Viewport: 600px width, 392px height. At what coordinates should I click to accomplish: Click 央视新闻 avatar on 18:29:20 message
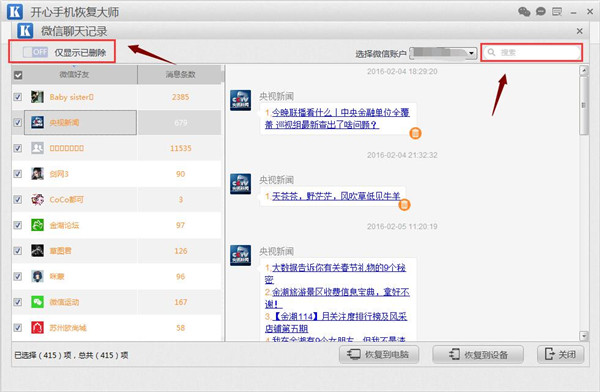[240, 100]
